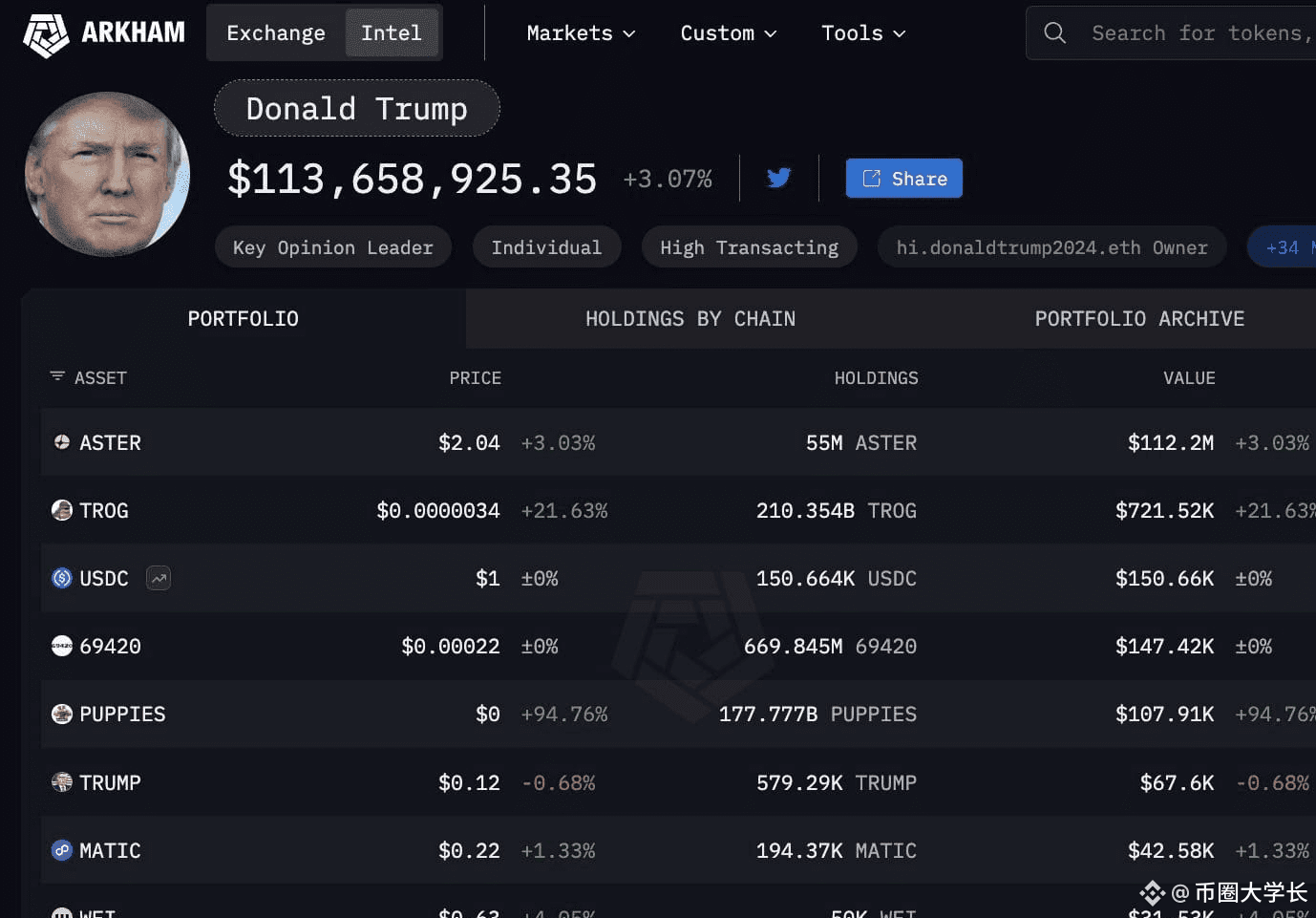1316x918 pixels.
Task: Sort by the ASSET column header
Action: [100, 377]
